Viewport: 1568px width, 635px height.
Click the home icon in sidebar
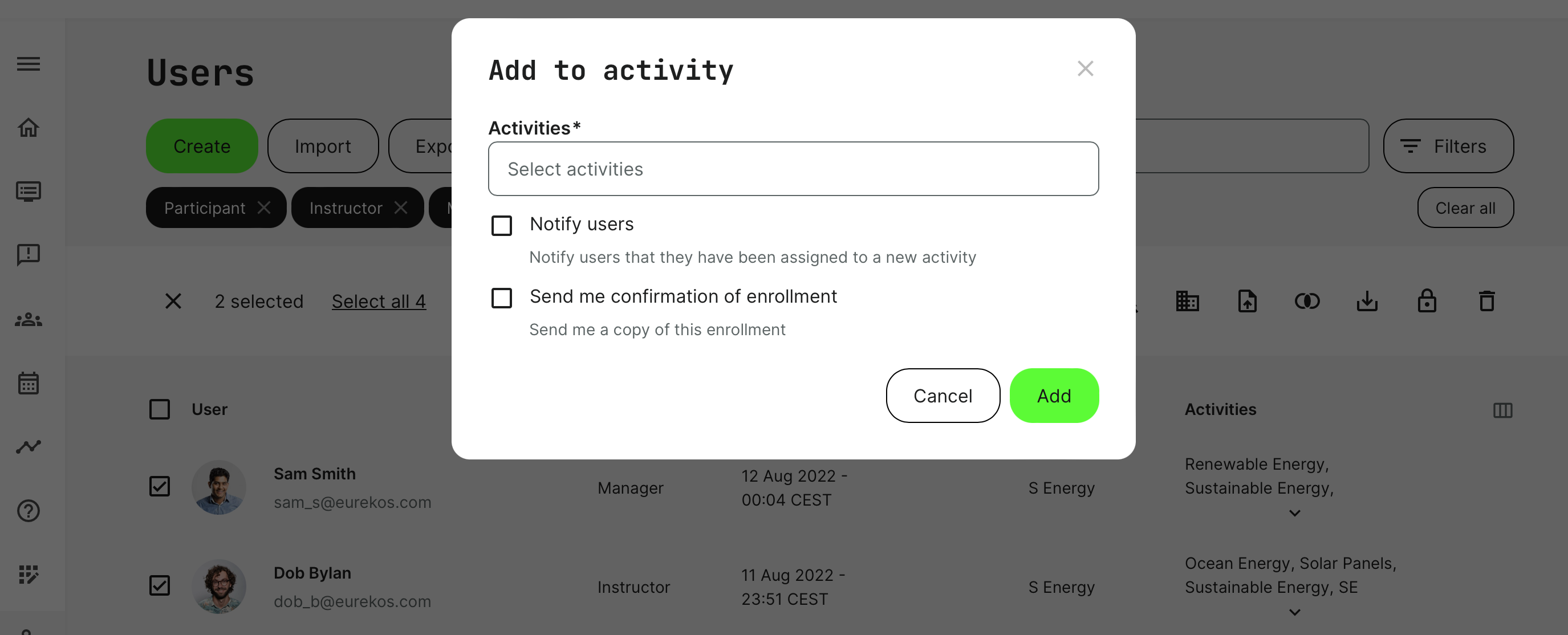[x=28, y=128]
